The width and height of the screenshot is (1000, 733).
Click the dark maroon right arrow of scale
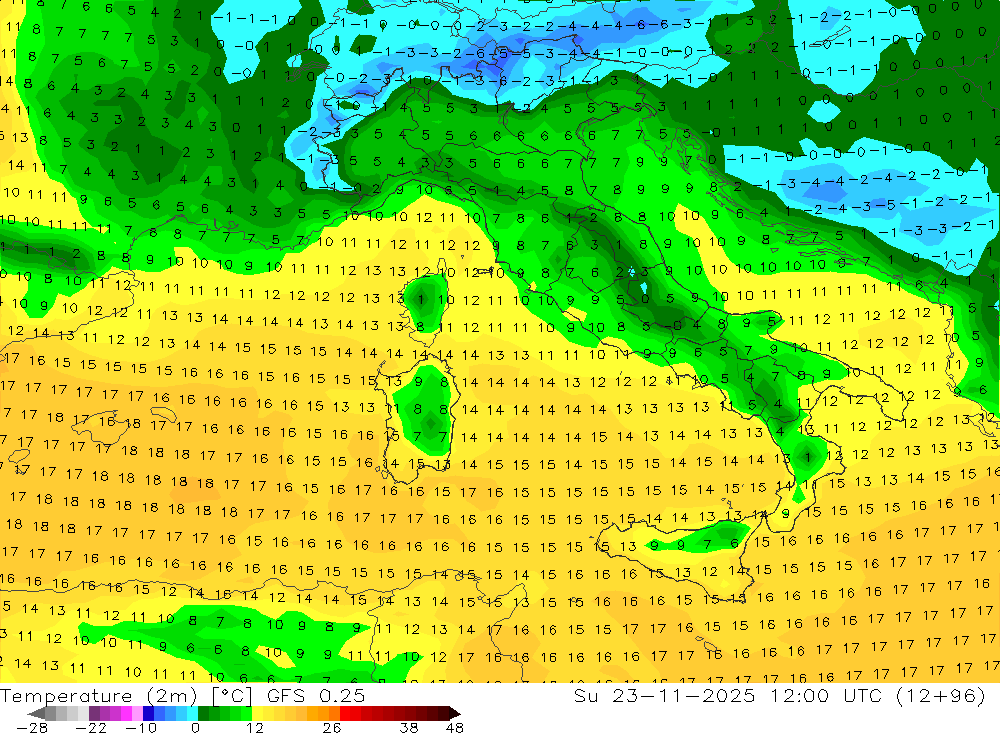pos(455,713)
